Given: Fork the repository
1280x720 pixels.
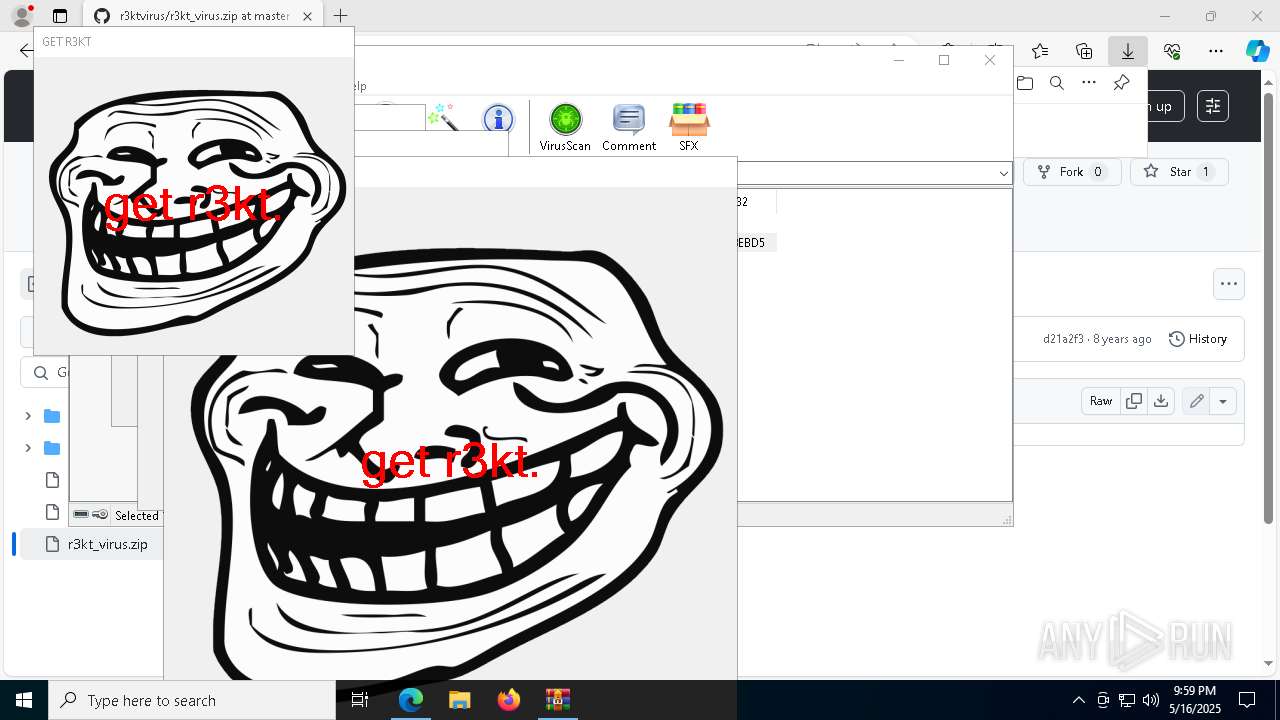Looking at the screenshot, I should click(1071, 172).
